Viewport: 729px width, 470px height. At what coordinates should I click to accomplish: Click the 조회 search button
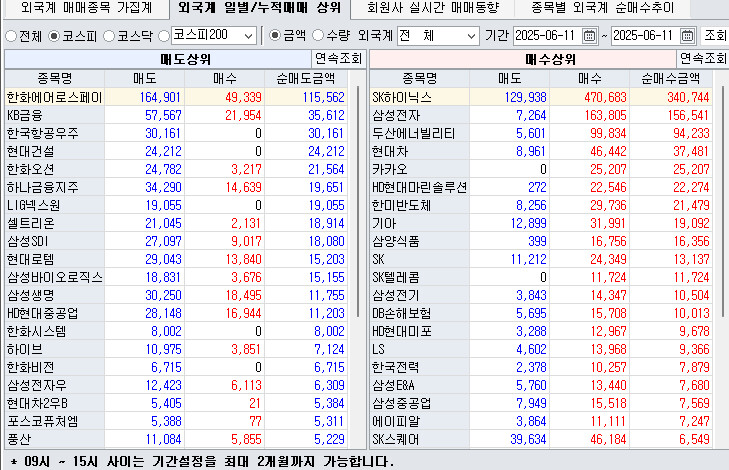click(715, 36)
